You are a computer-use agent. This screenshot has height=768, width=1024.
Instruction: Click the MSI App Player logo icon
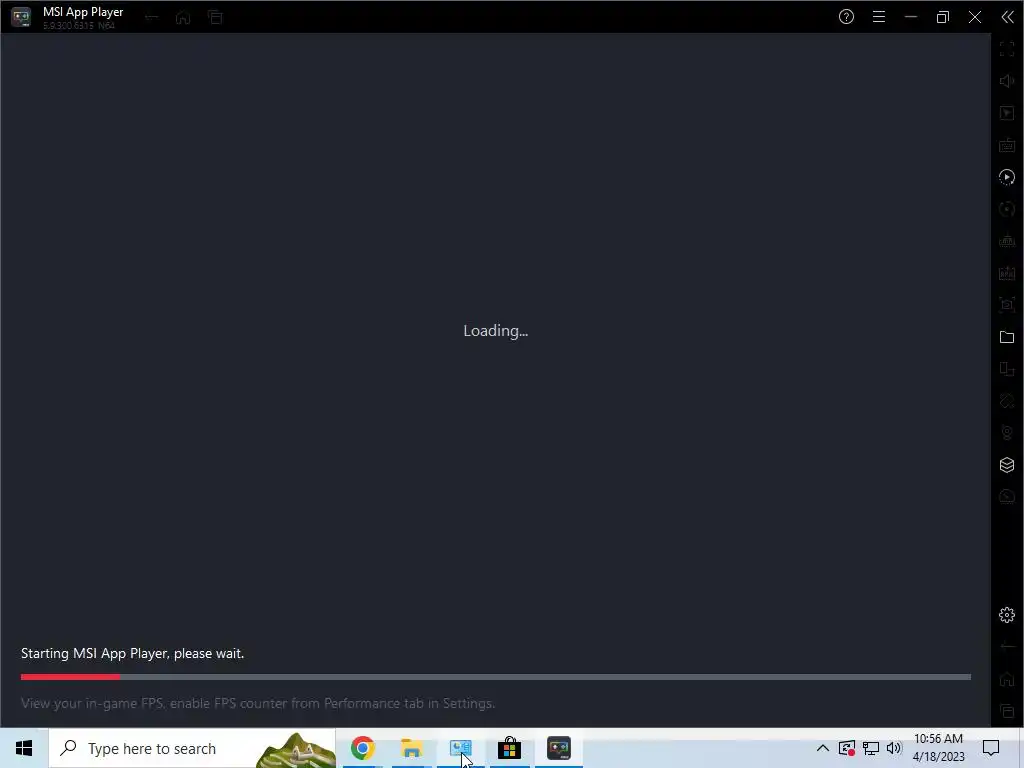[21, 17]
